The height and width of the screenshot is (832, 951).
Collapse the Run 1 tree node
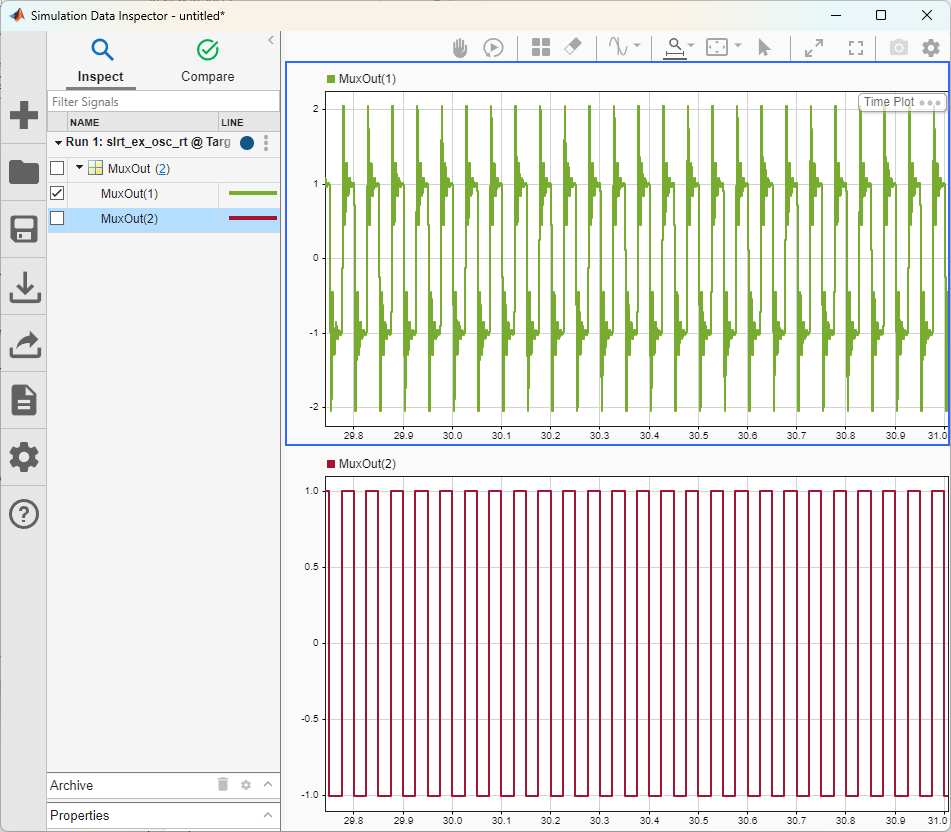point(58,143)
